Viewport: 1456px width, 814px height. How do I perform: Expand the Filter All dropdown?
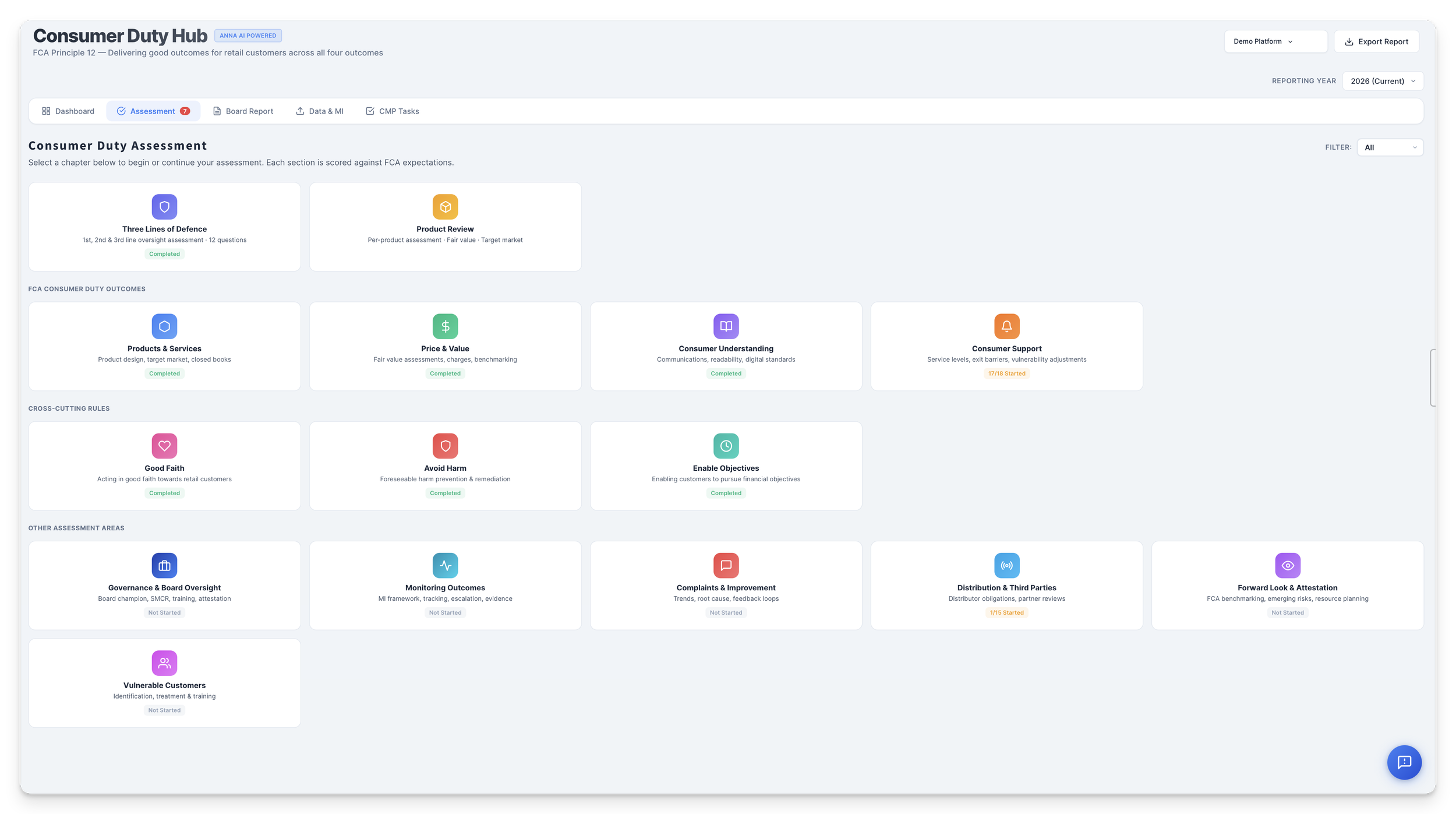click(1390, 147)
